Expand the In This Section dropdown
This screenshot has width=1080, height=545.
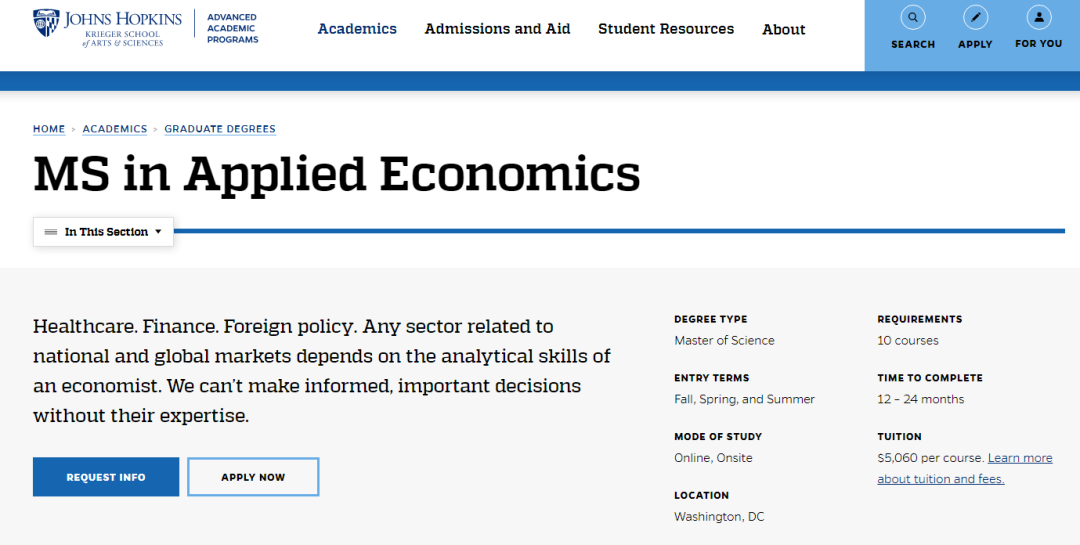point(103,232)
